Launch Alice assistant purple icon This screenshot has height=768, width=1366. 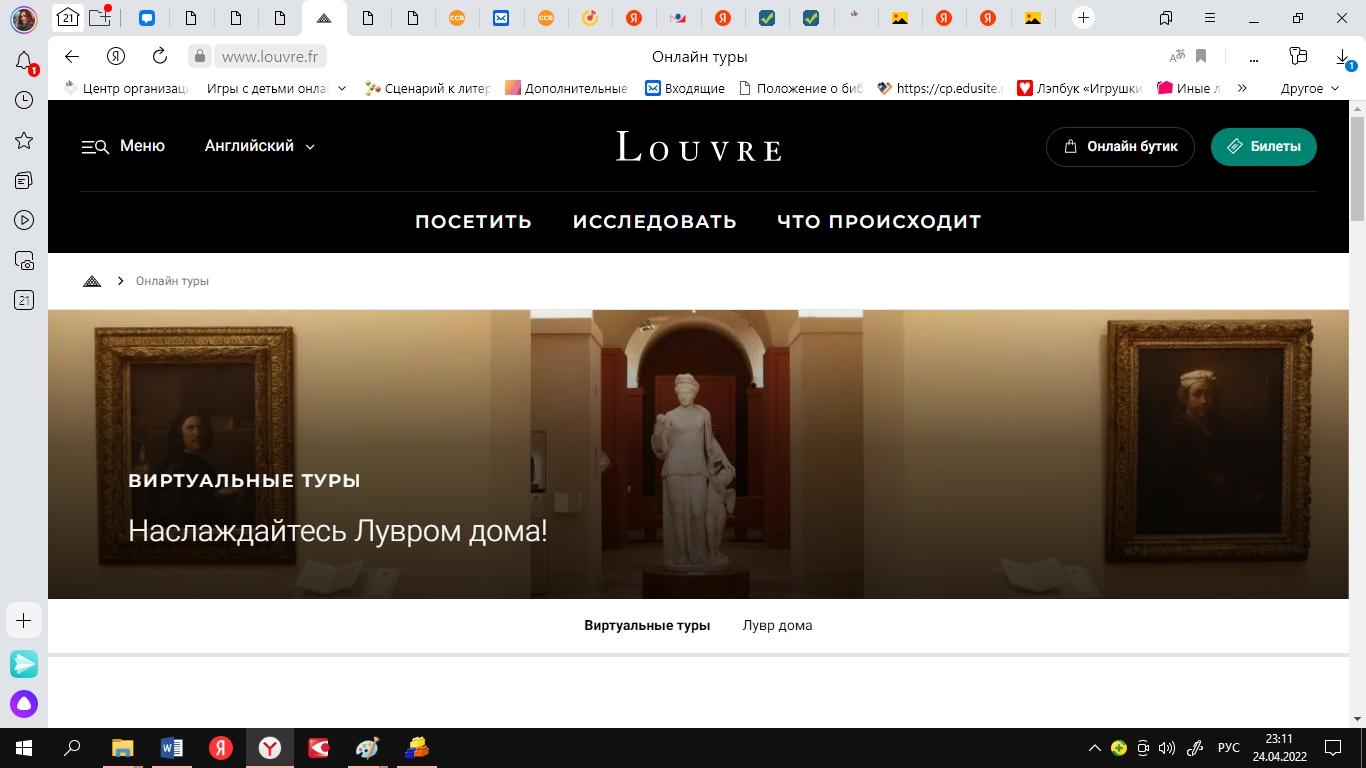(24, 704)
